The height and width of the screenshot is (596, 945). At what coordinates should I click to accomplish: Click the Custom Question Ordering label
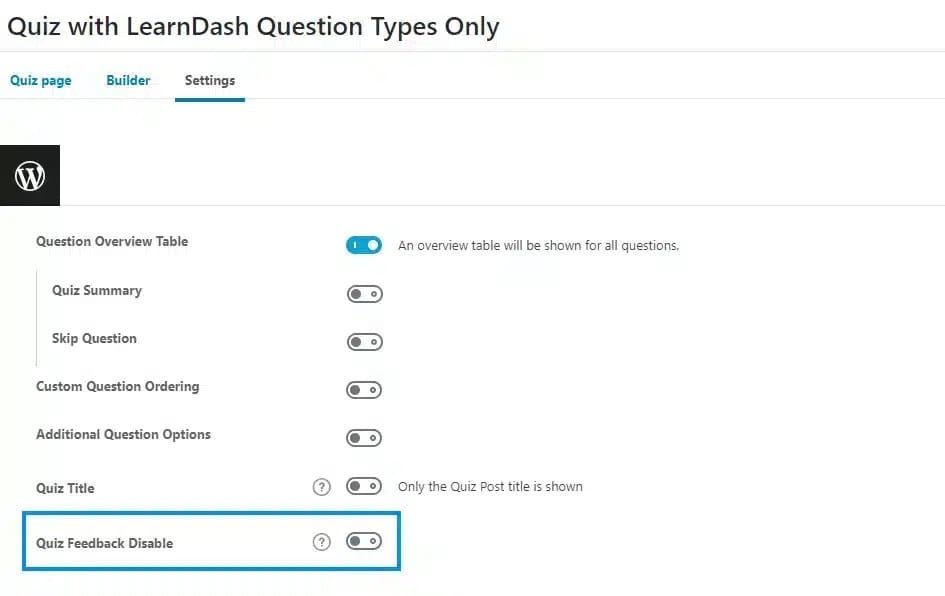(118, 386)
